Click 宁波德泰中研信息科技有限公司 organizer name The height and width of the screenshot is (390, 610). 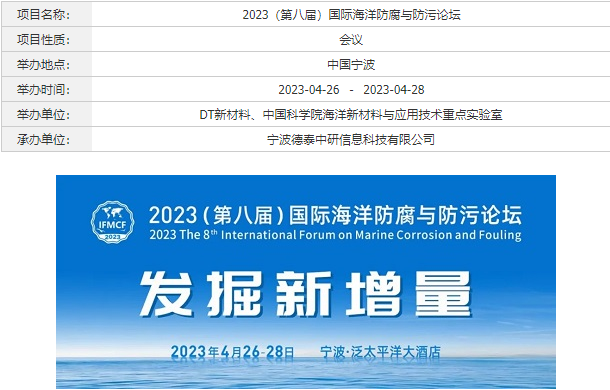coord(351,140)
